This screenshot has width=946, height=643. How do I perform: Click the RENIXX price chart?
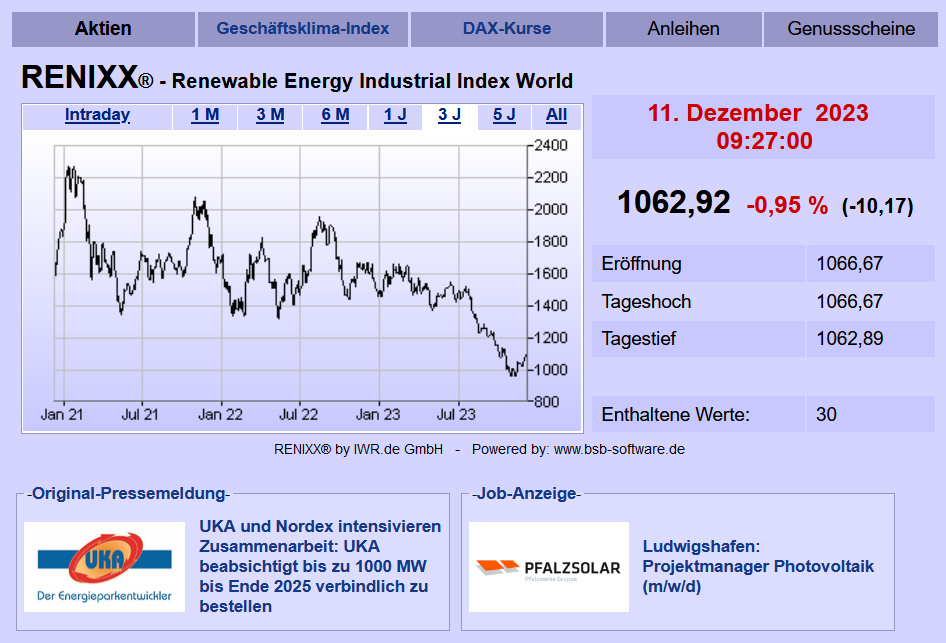coord(290,275)
